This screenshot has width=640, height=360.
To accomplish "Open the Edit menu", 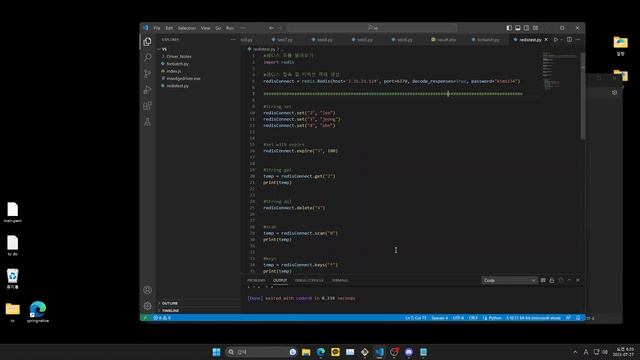I will [x=169, y=28].
